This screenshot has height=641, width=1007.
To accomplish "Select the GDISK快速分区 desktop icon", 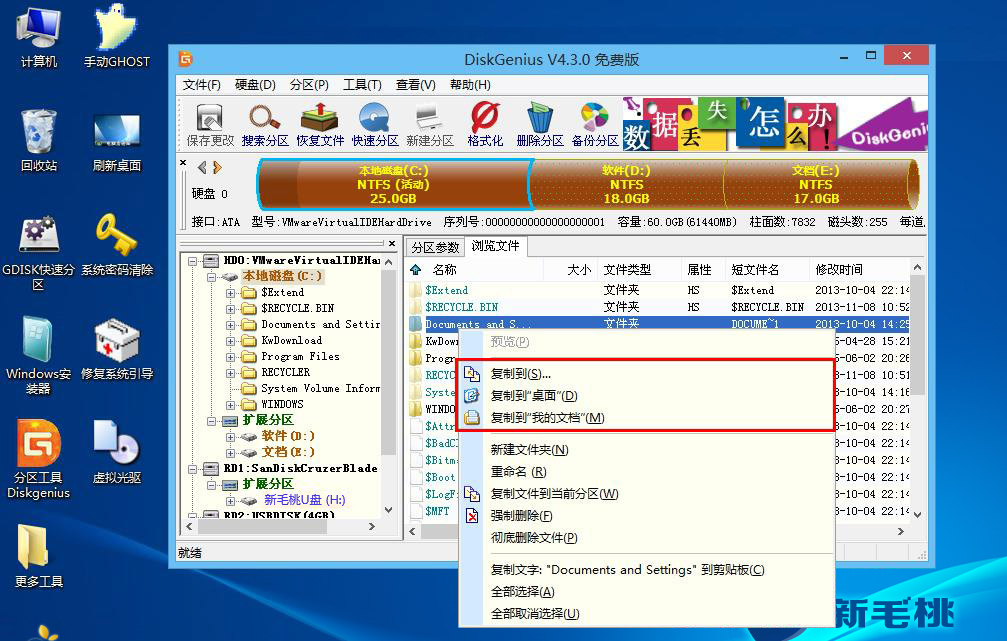I will (39, 252).
